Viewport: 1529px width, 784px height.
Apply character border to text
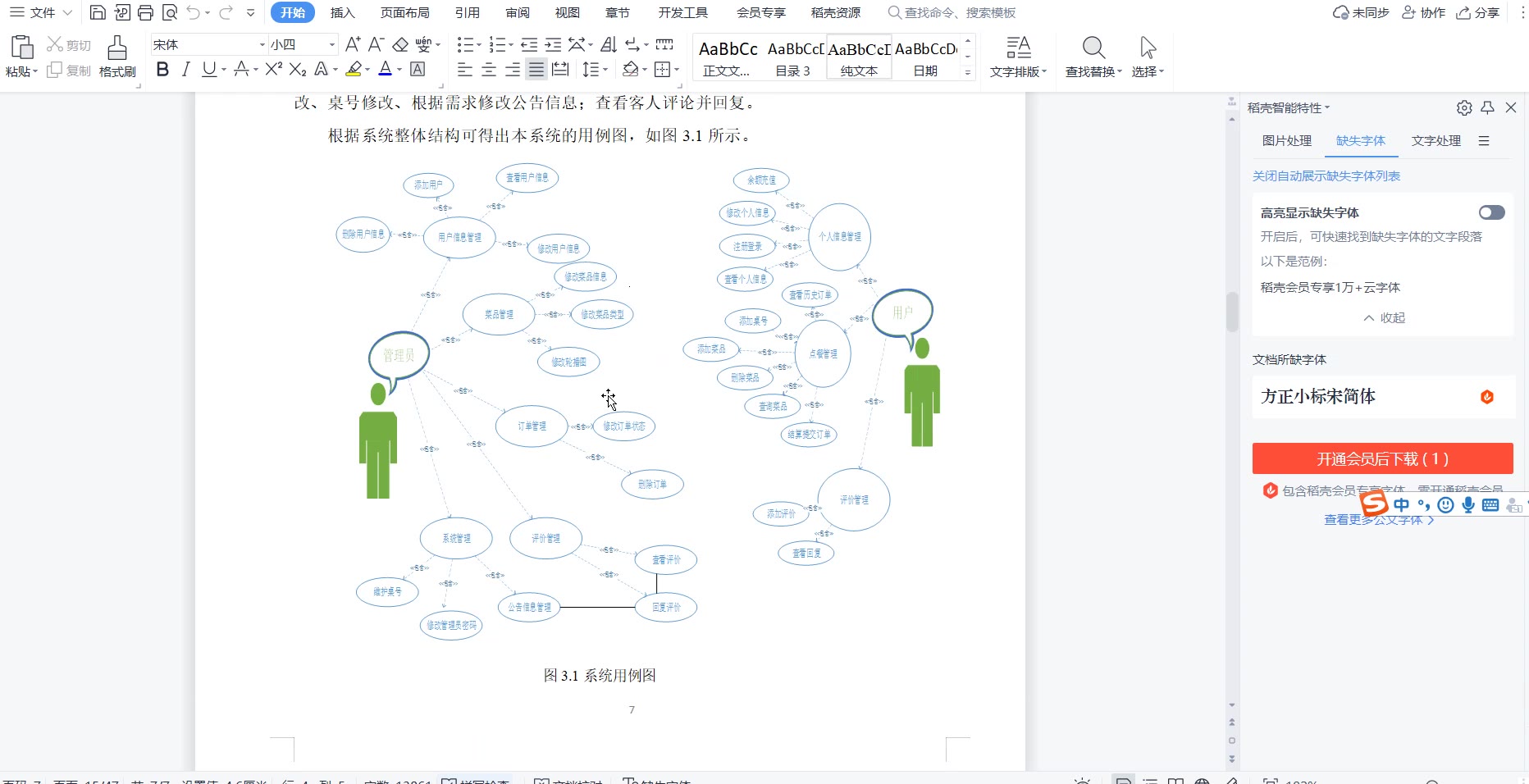(418, 70)
